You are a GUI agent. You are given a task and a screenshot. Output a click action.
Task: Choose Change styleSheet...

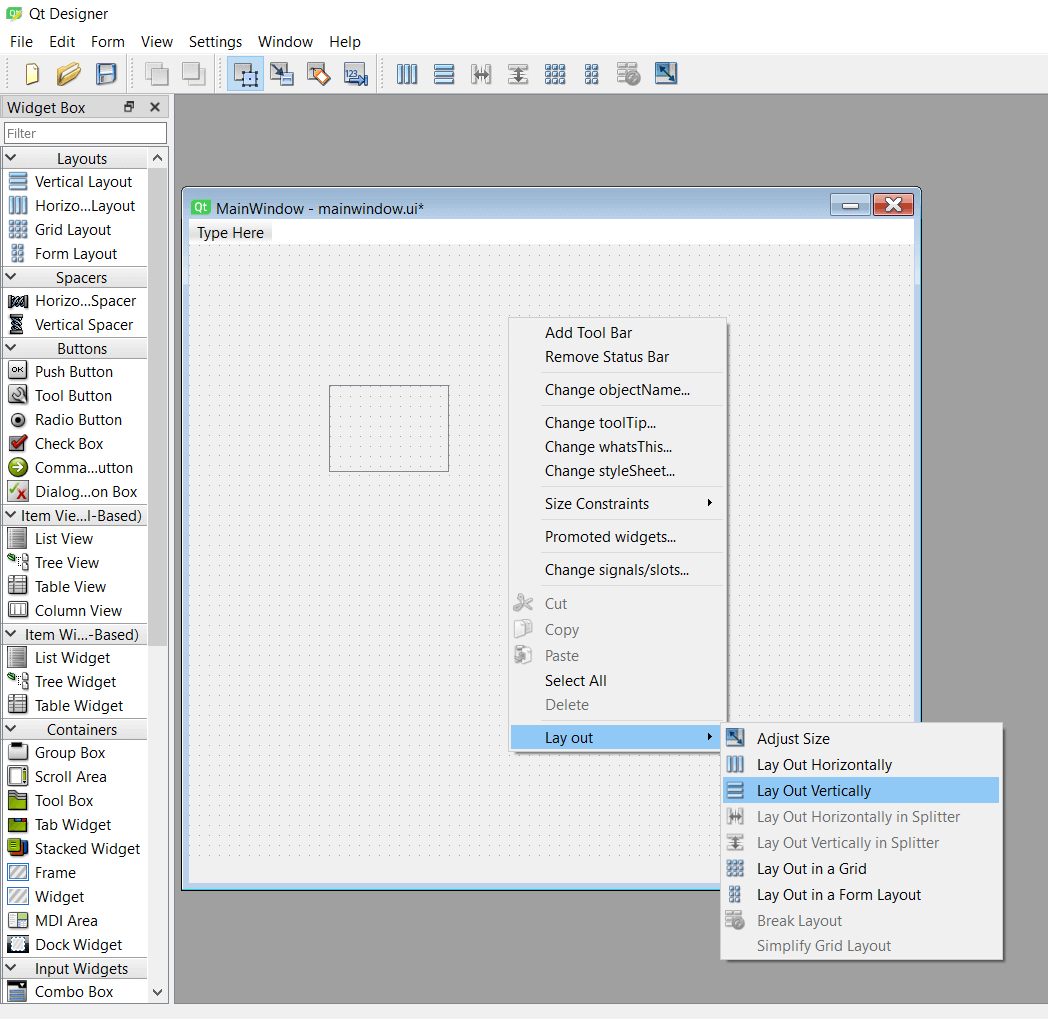point(618,471)
